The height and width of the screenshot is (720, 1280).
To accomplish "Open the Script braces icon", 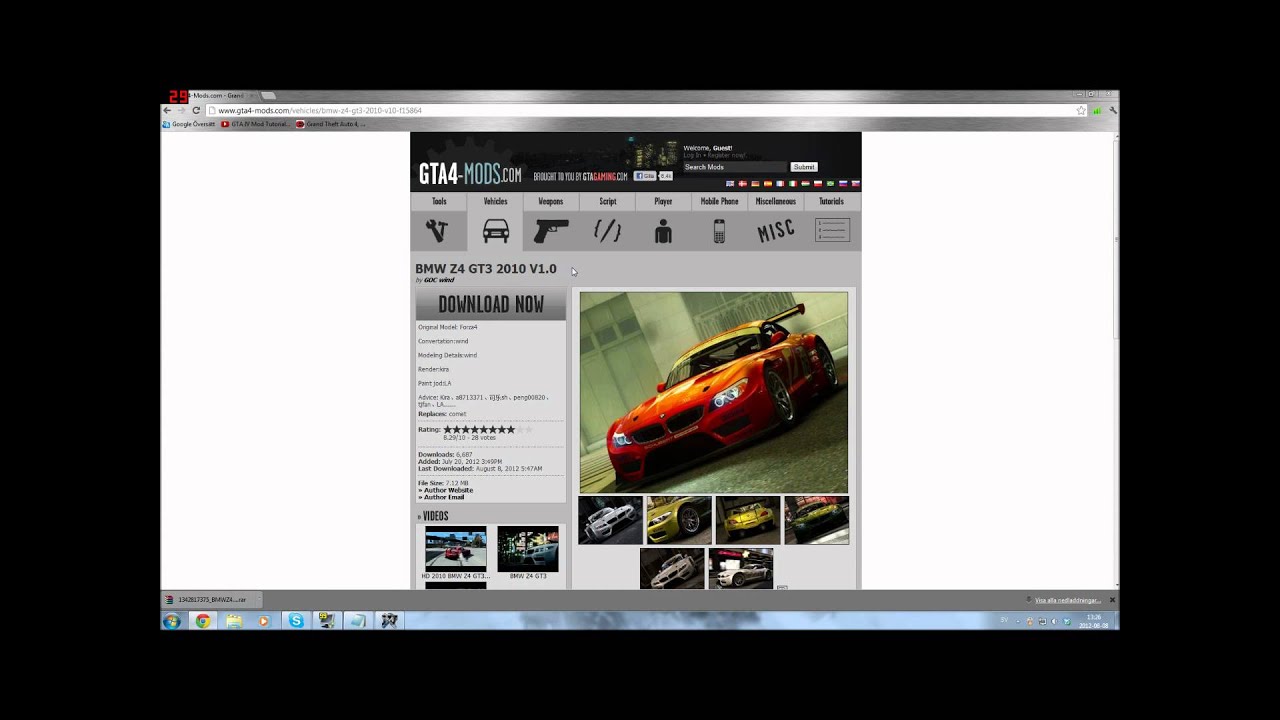I will coord(607,231).
